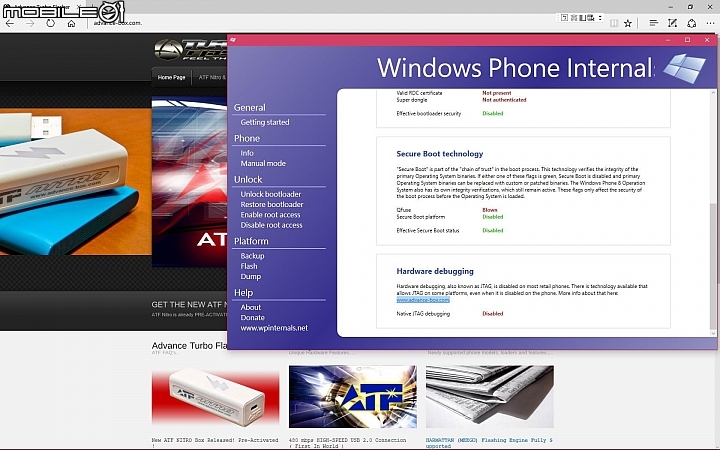Image resolution: width=720 pixels, height=450 pixels.
Task: Open the Getting started section
Action: tap(265, 122)
